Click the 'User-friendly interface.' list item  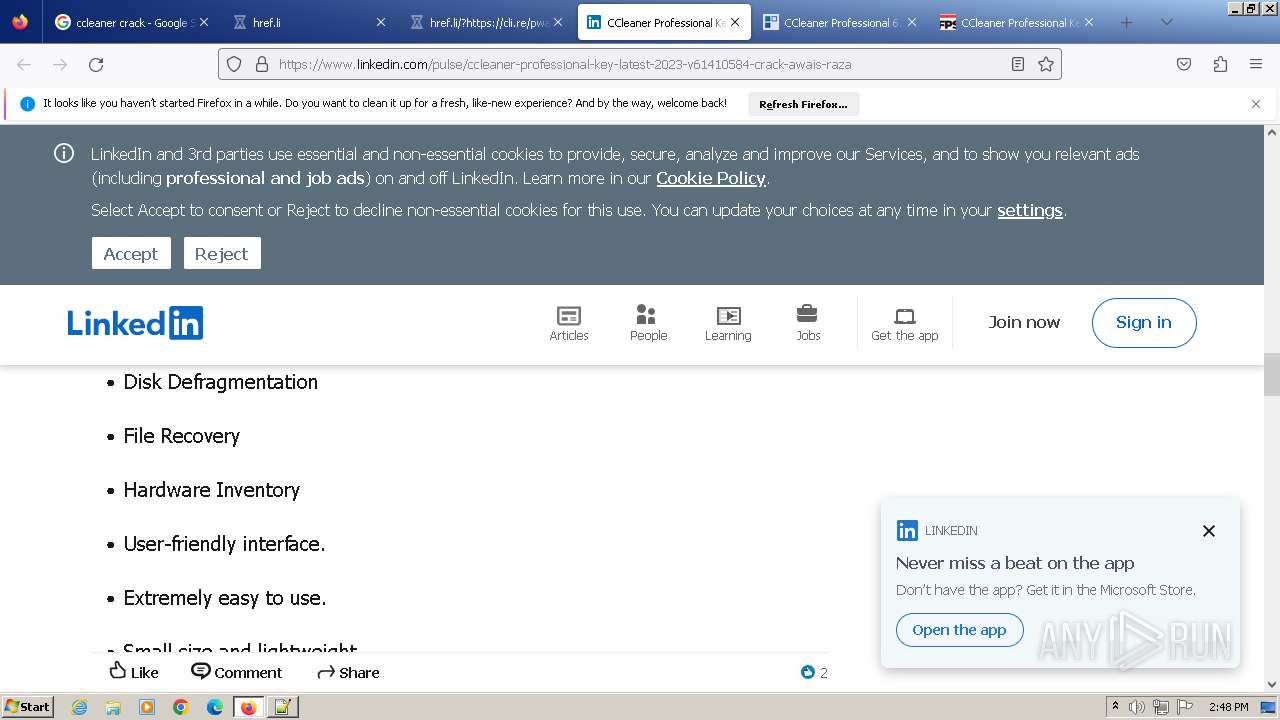click(224, 544)
